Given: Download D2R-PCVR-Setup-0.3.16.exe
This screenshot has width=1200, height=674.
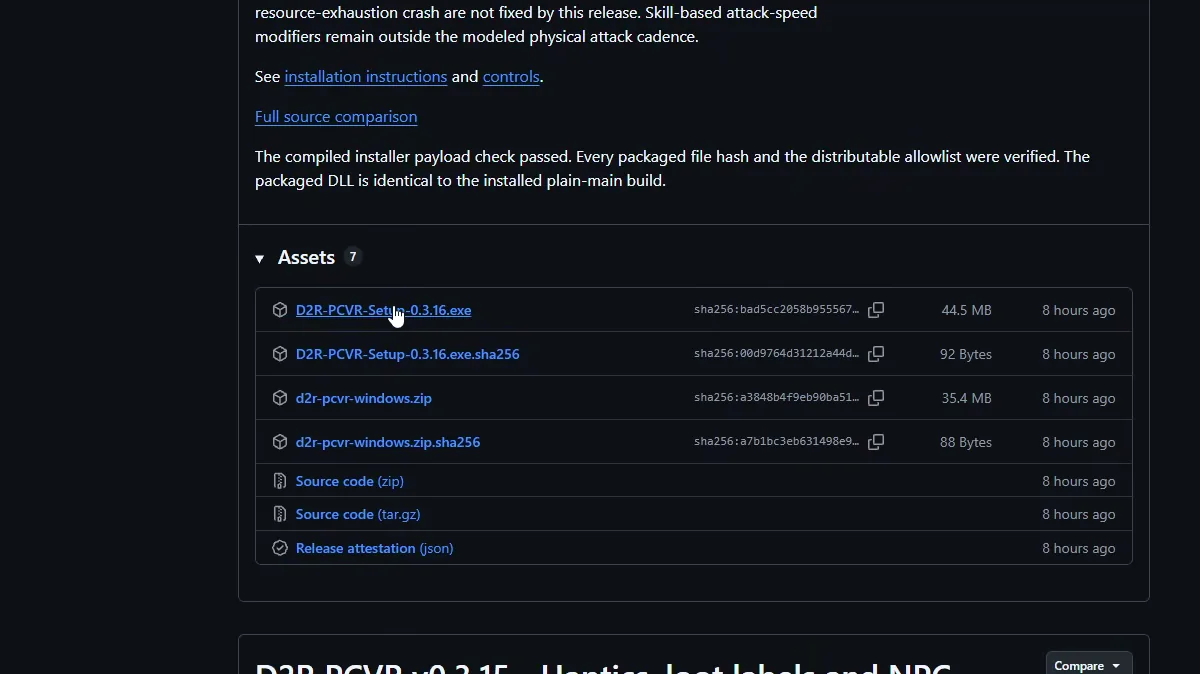Looking at the screenshot, I should coord(383,310).
